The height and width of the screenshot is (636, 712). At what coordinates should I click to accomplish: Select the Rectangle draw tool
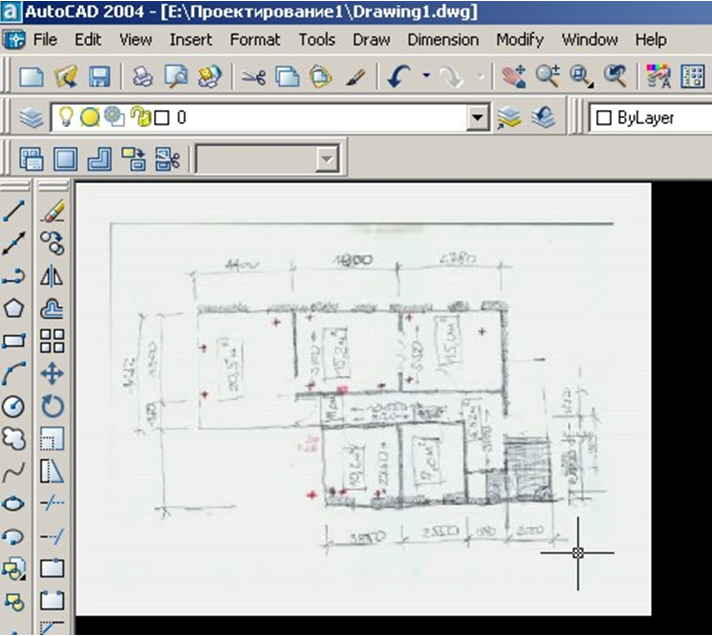pyautogui.click(x=14, y=341)
